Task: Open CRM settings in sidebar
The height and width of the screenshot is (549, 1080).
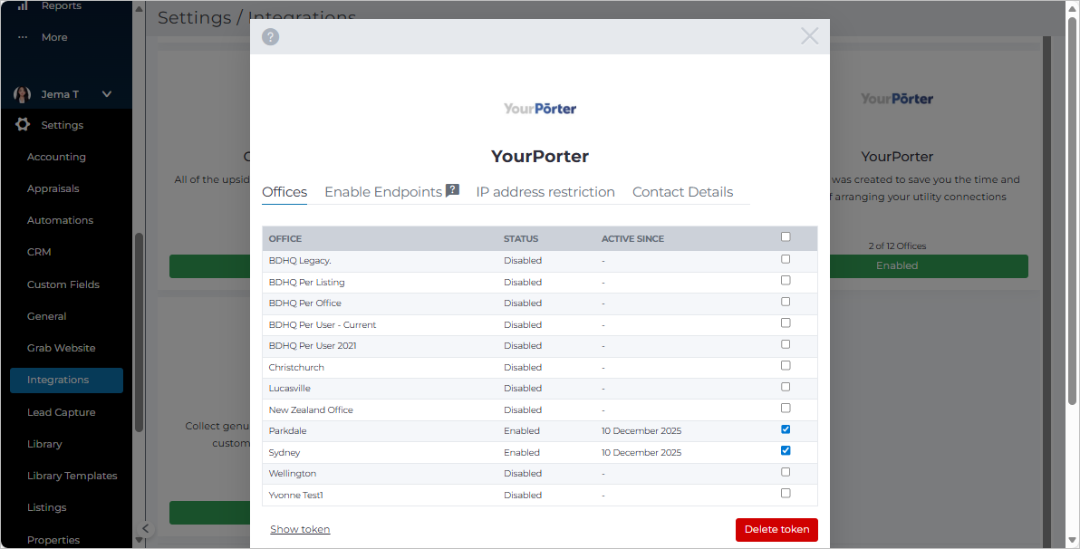Action: [39, 252]
